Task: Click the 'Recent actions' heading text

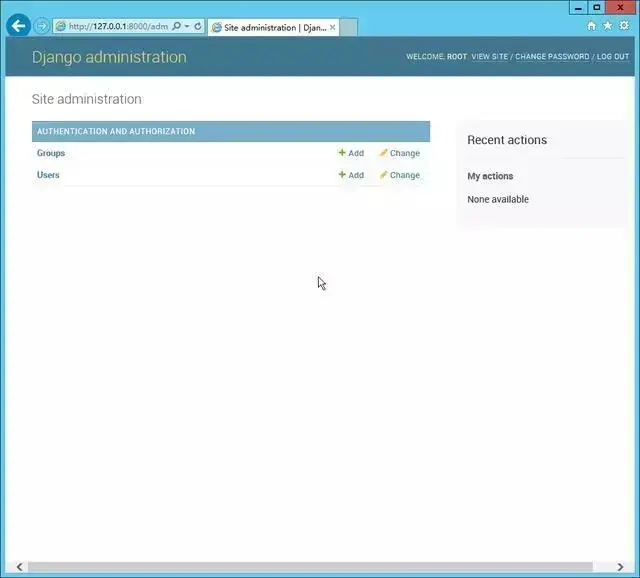Action: (x=507, y=140)
